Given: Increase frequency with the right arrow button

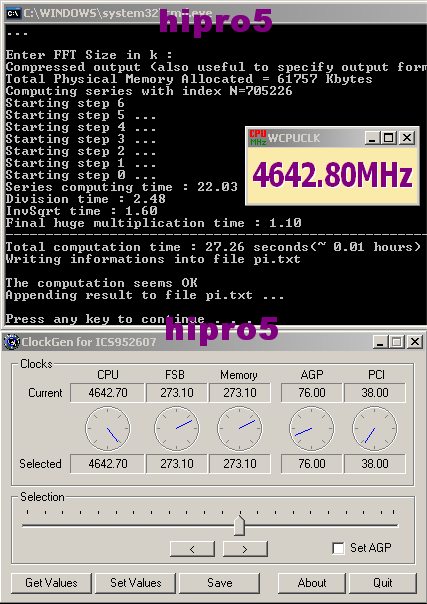Looking at the screenshot, I should click(245, 549).
